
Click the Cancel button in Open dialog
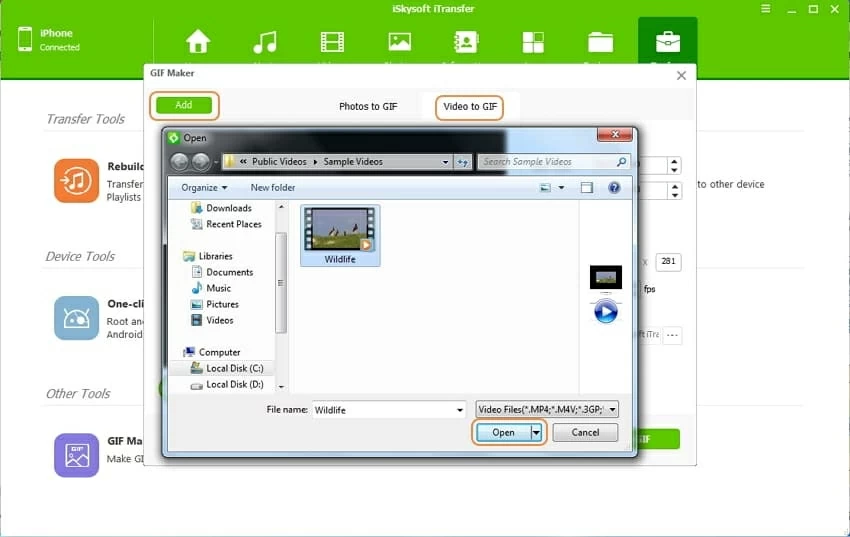pos(585,433)
